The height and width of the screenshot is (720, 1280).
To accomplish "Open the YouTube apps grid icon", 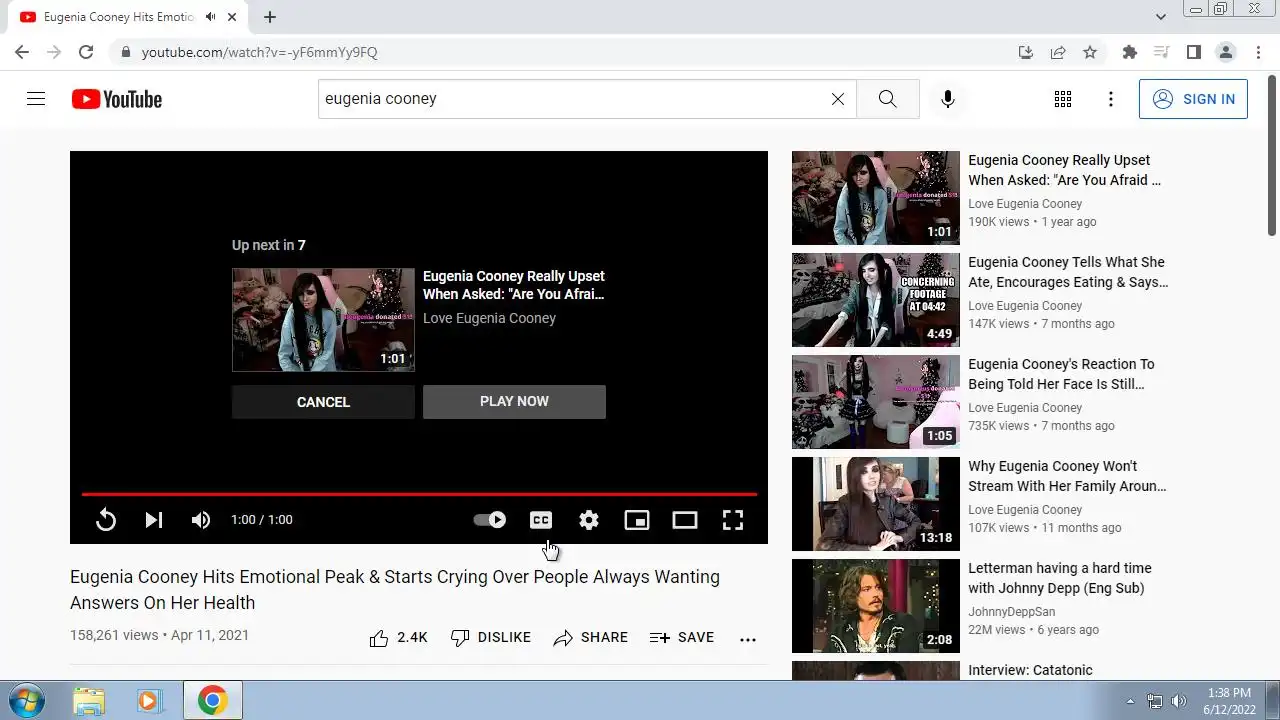I will pyautogui.click(x=1063, y=99).
